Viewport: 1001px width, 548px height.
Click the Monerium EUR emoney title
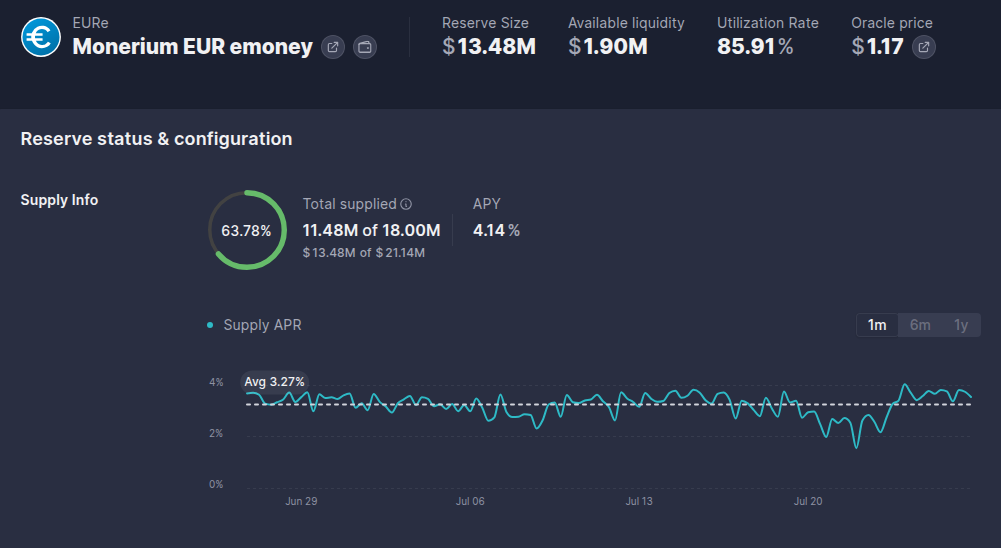[193, 47]
